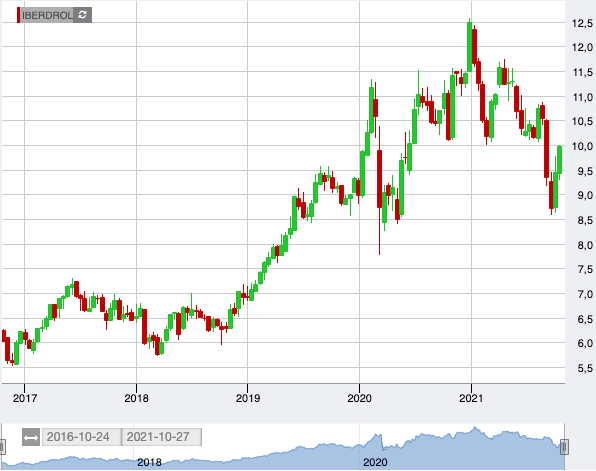Viewport: 596px width, 471px height.
Task: Click the 2019 label on the time axis
Action: tap(248, 398)
